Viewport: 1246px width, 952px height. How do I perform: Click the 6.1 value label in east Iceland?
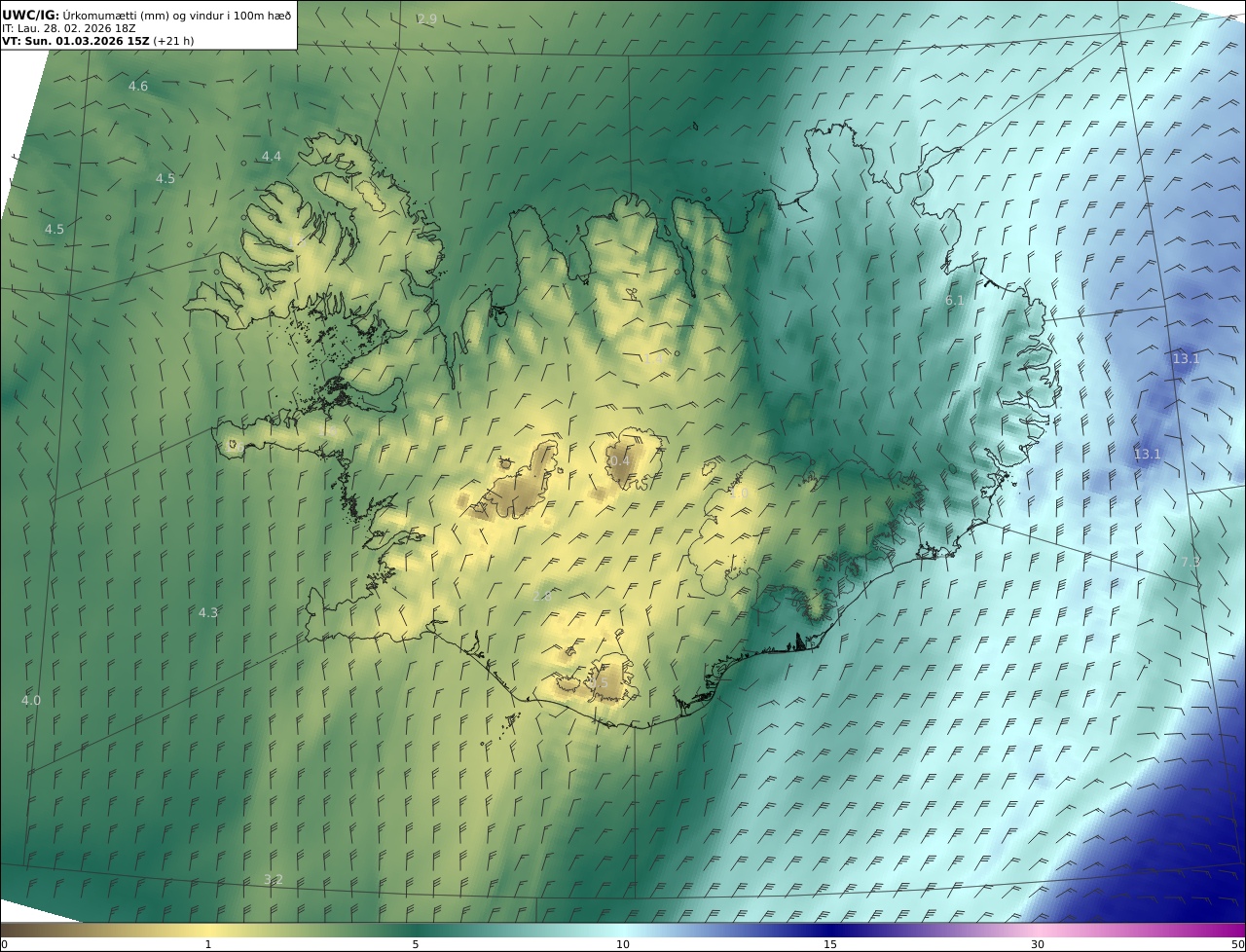click(954, 300)
